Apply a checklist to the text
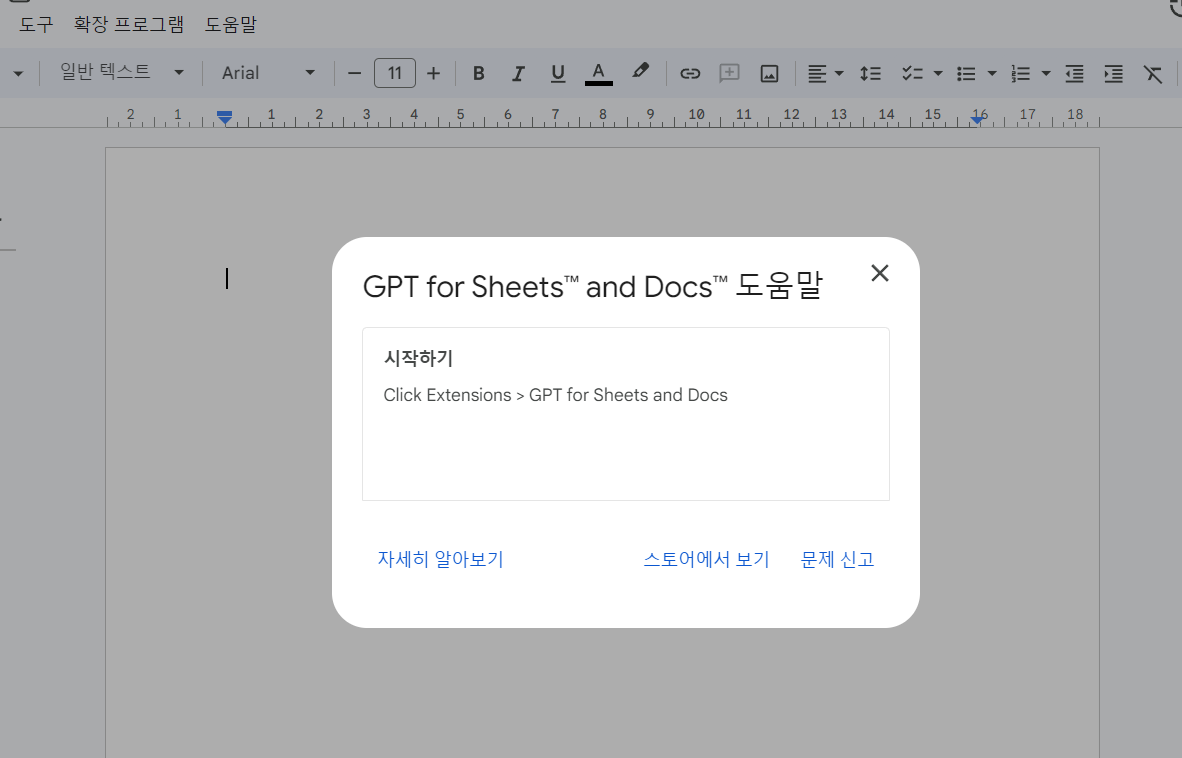This screenshot has width=1182, height=758. point(912,73)
